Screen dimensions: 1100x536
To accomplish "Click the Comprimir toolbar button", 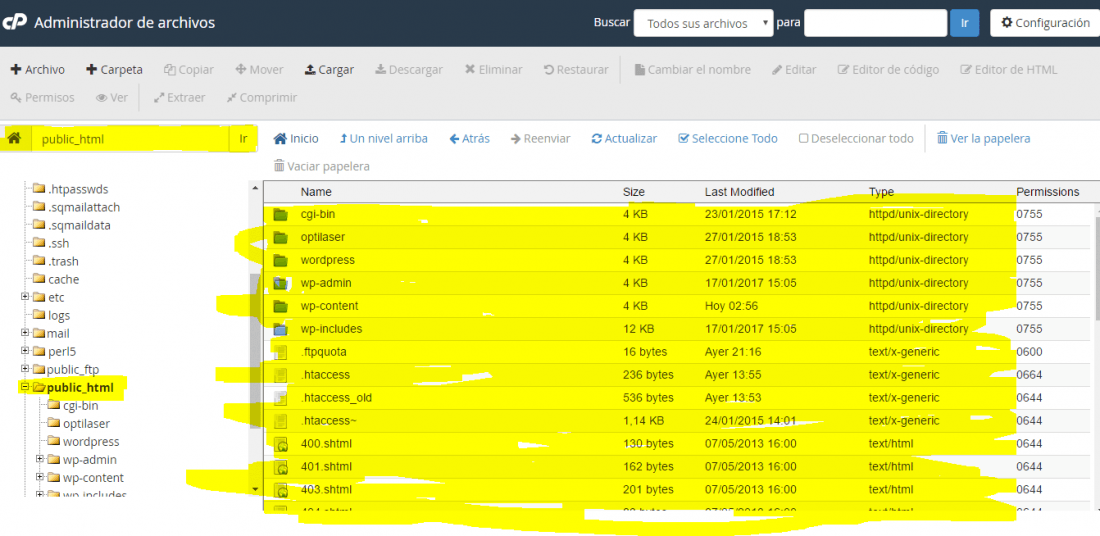I will [262, 98].
